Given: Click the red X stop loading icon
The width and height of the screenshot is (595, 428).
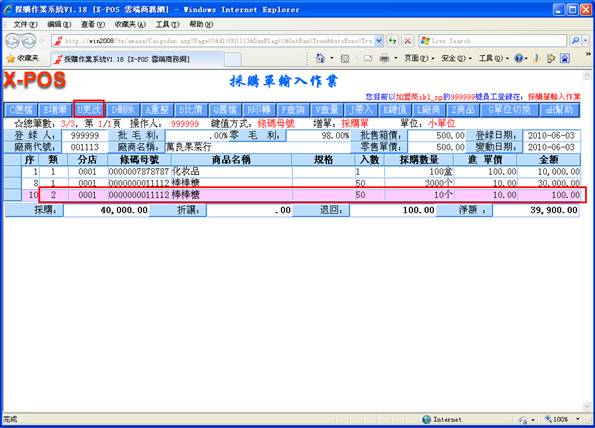Looking at the screenshot, I should pos(408,41).
